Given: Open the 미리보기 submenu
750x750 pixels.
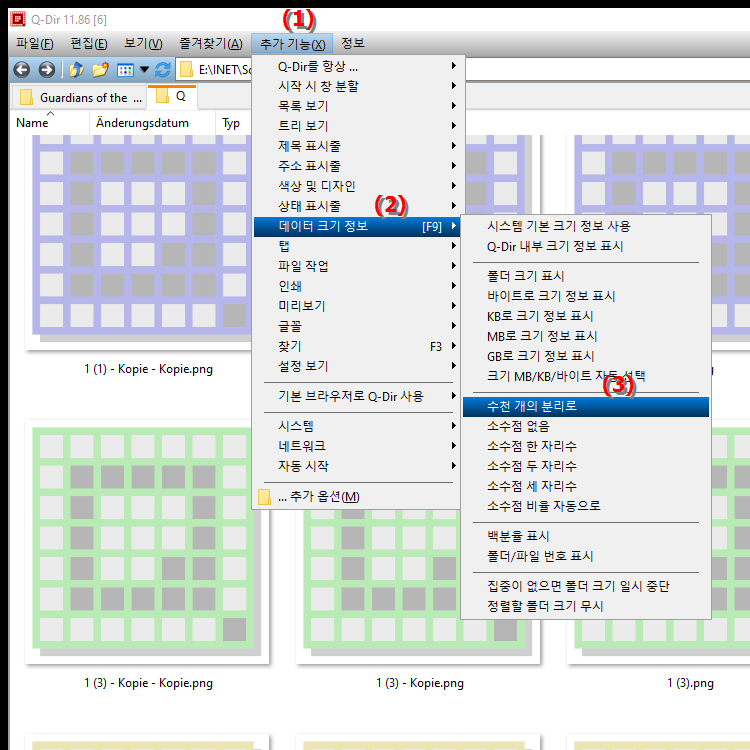Looking at the screenshot, I should tap(356, 306).
